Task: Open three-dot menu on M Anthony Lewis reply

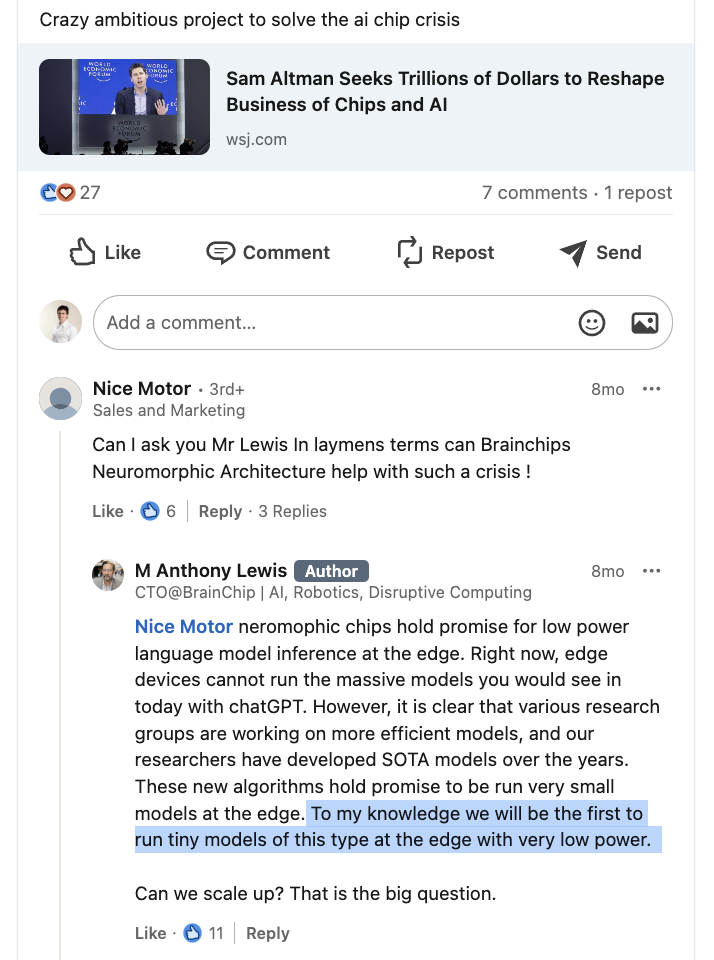Action: (652, 571)
